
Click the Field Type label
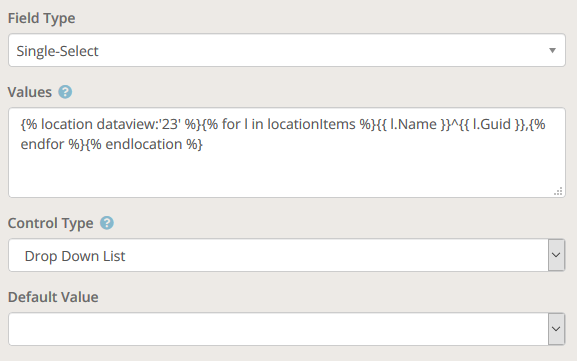click(x=42, y=18)
